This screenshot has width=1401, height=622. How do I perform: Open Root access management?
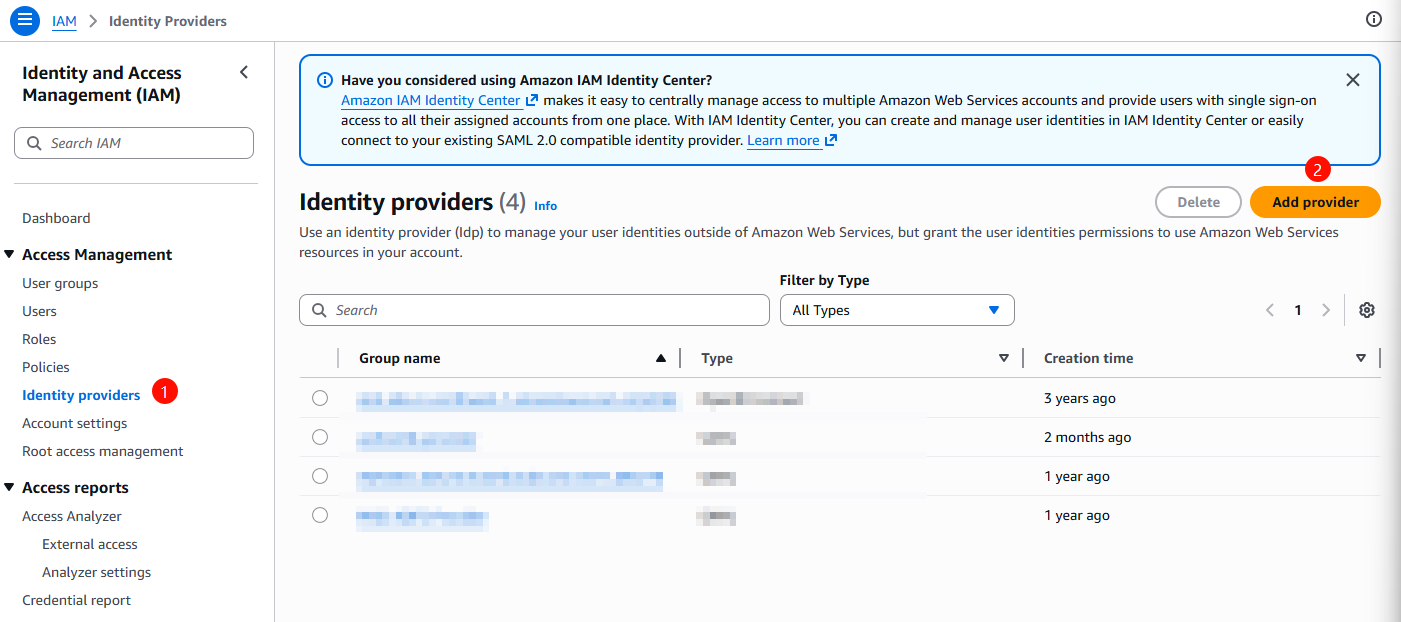tap(103, 451)
